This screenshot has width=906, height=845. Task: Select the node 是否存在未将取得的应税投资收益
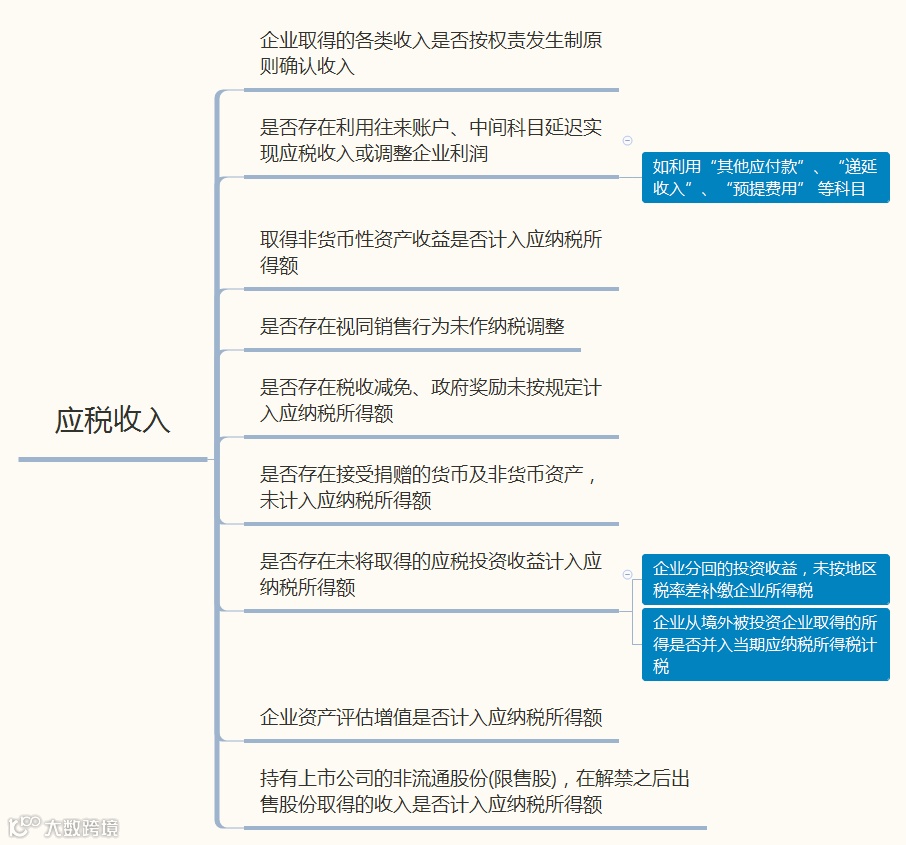(431, 574)
